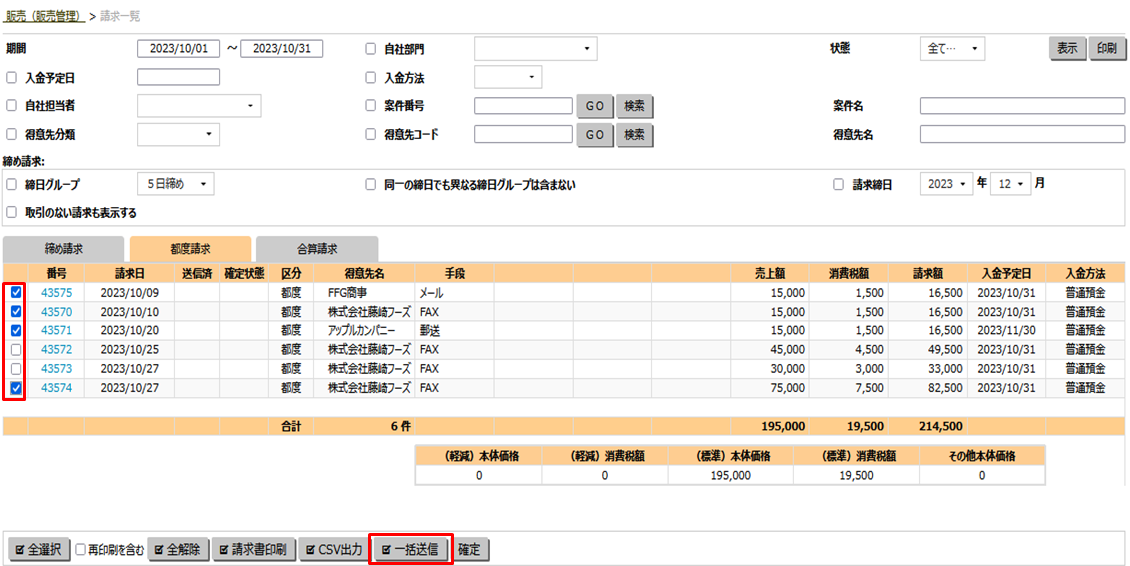This screenshot has height=566, width=1130.
Task: Click the 全解除 deselect-all button
Action: [x=178, y=549]
